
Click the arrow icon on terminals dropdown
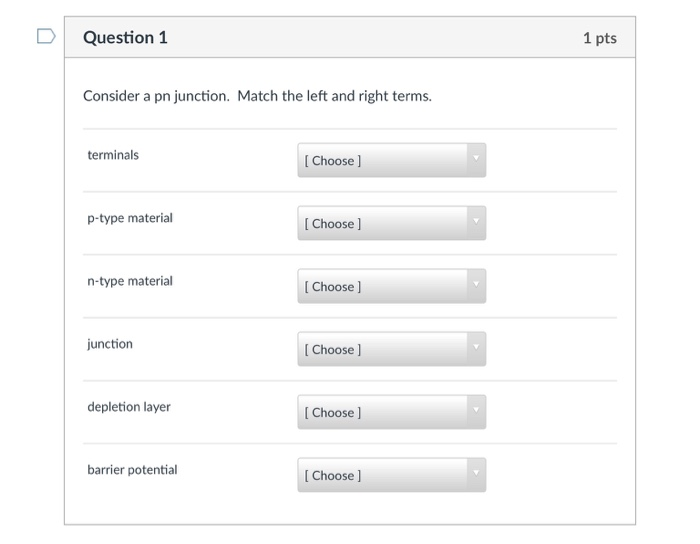[476, 158]
